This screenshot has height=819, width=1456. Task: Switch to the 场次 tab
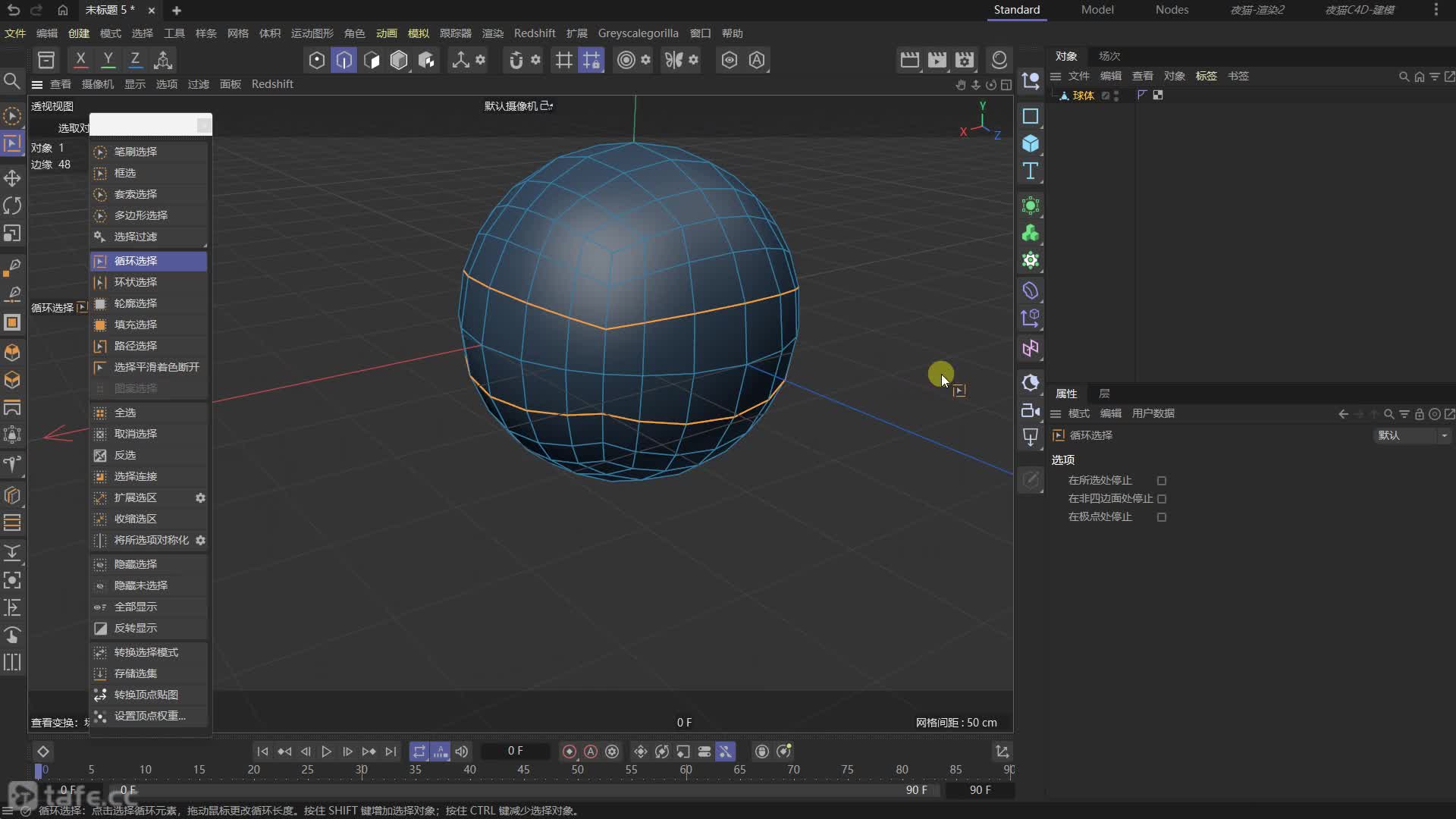1109,56
